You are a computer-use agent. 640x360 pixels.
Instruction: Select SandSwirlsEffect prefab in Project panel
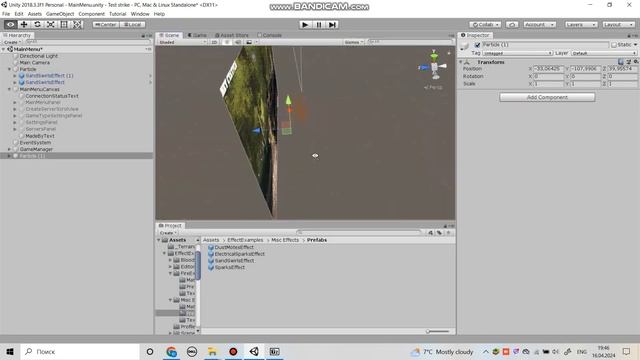[231, 260]
